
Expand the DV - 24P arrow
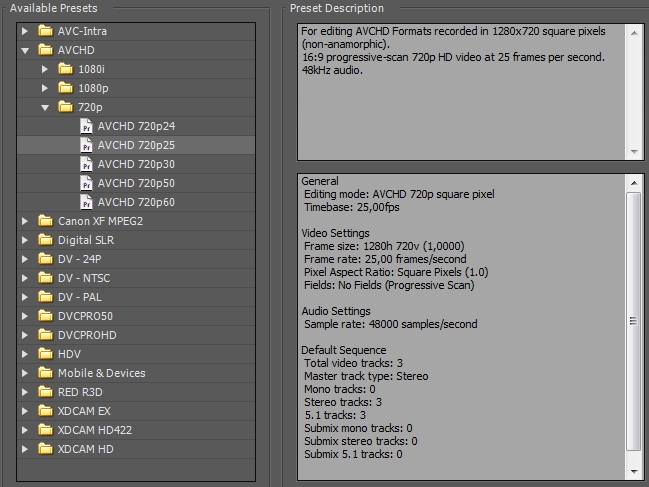(x=25, y=259)
